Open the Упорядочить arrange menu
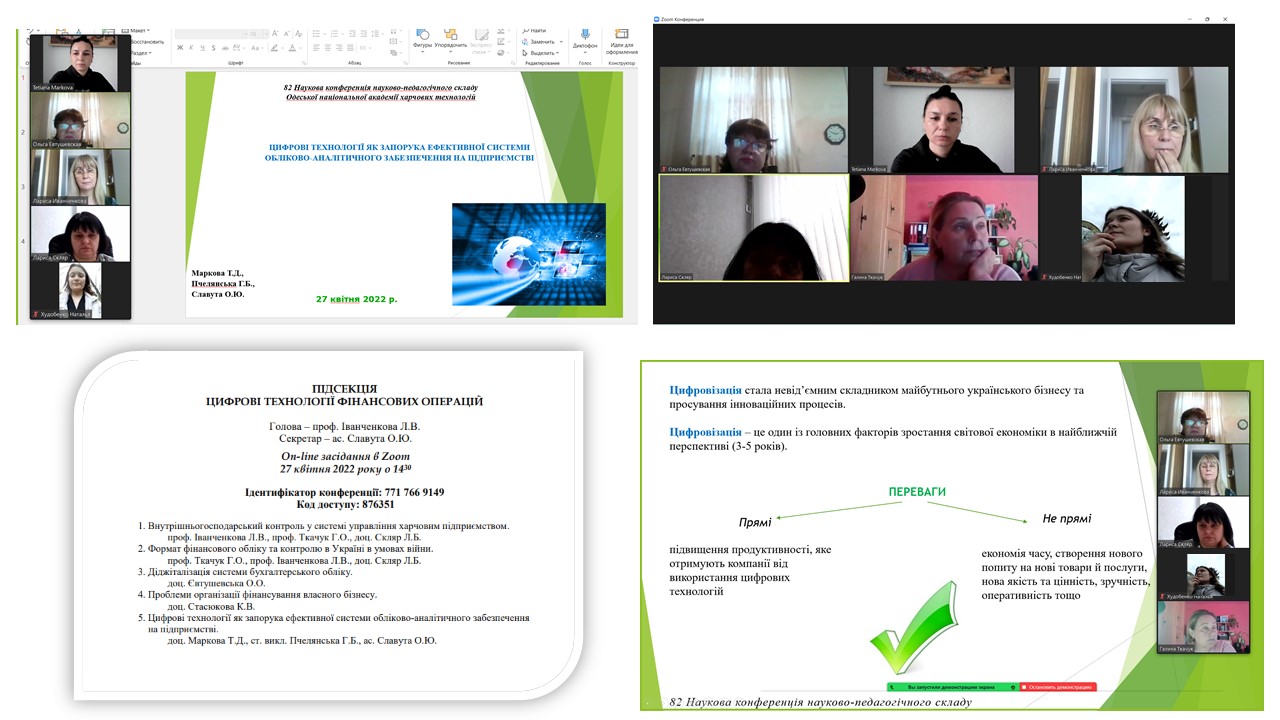The image size is (1280, 720). (x=451, y=41)
